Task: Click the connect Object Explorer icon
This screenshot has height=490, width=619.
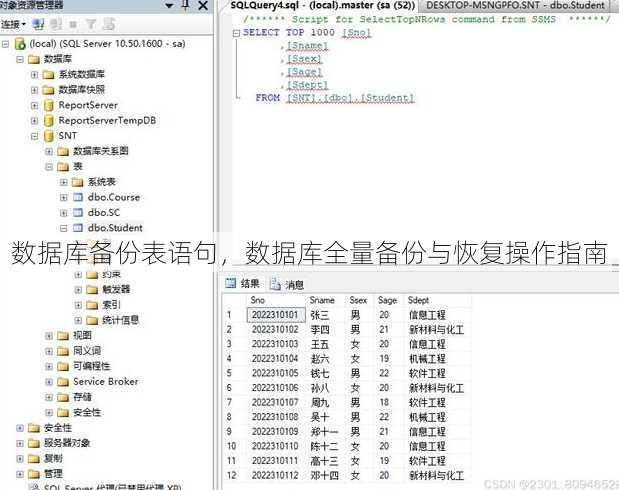Action: tap(38, 24)
